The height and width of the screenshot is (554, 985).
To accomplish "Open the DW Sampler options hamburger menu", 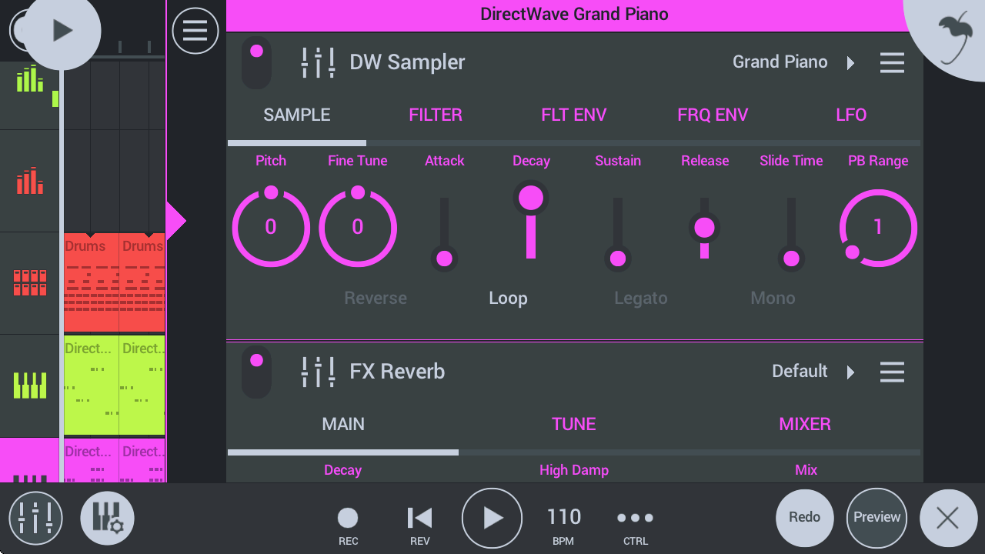I will (891, 62).
